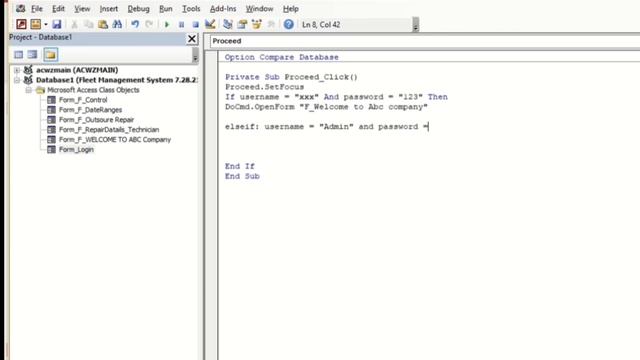Viewport: 640px width, 360px height.
Task: Open the Tools menu
Action: pos(191,9)
